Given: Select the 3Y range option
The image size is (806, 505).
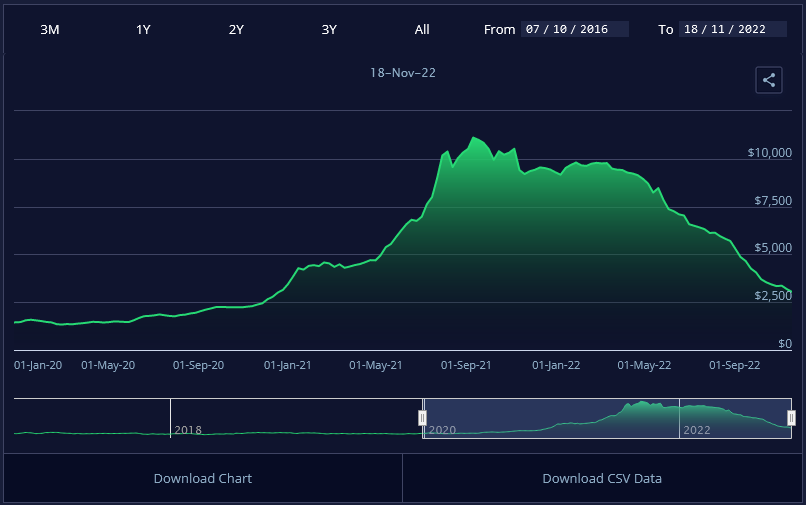Looking at the screenshot, I should click(x=329, y=29).
